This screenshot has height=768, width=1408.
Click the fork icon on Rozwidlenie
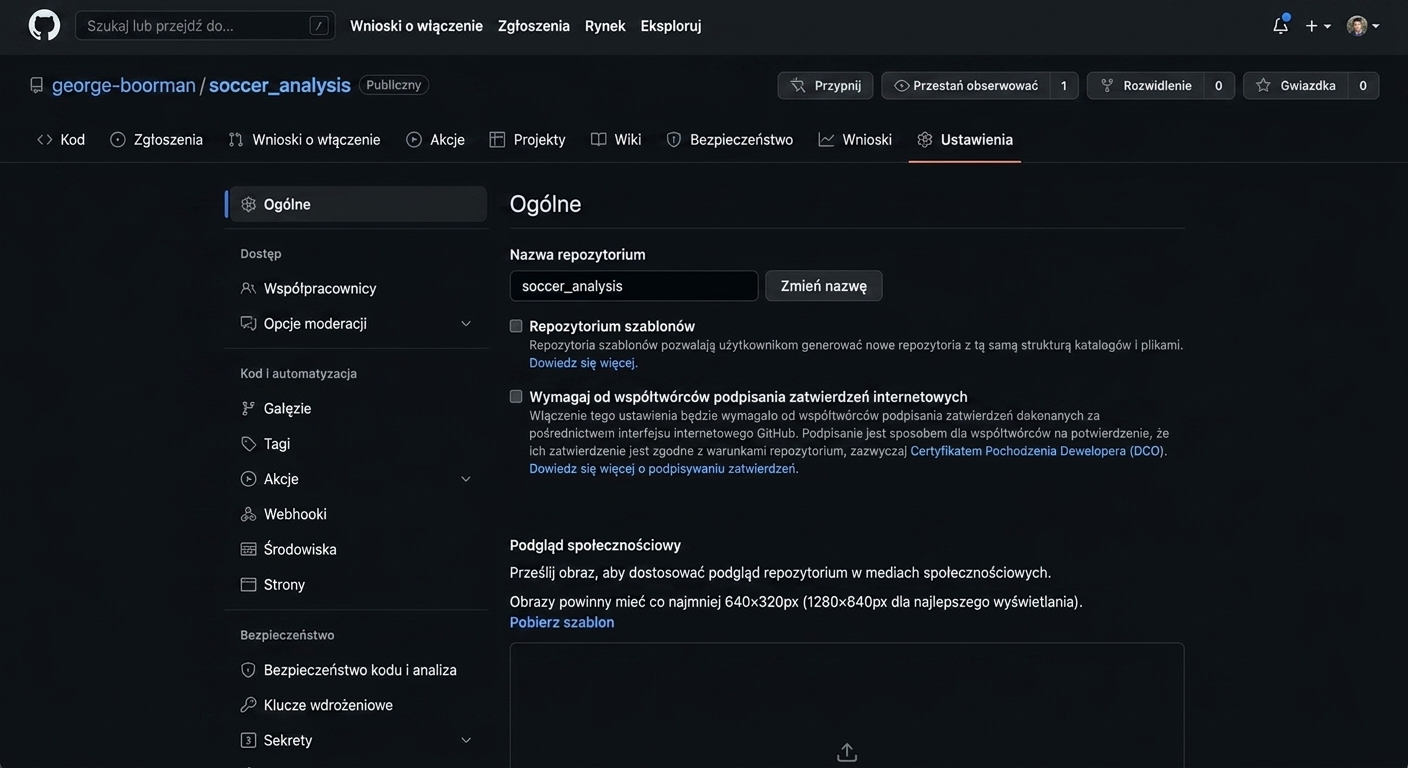(1107, 85)
